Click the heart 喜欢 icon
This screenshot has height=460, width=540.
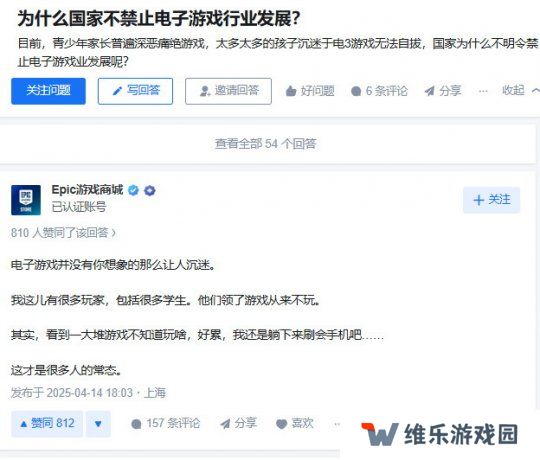pos(282,424)
